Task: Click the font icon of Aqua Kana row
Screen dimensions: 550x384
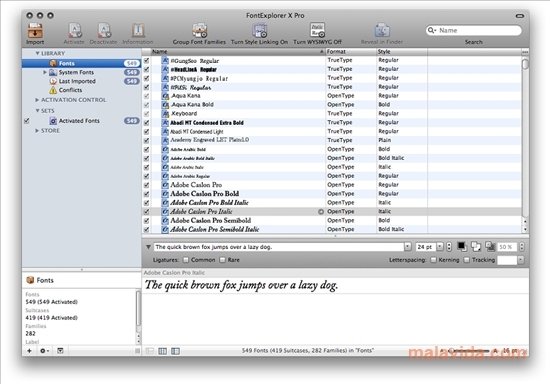Action: (x=165, y=96)
